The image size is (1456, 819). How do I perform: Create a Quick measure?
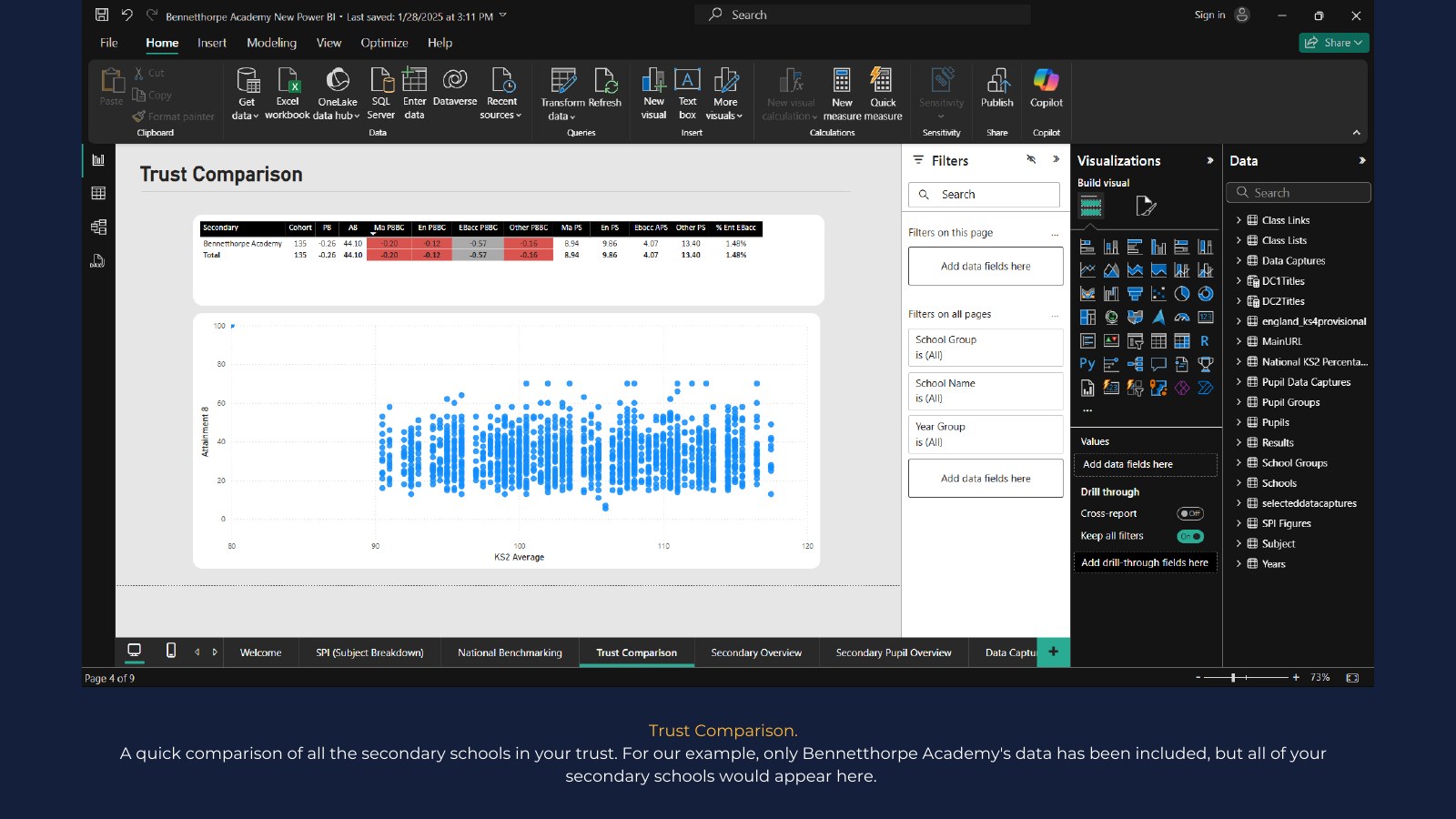(883, 93)
